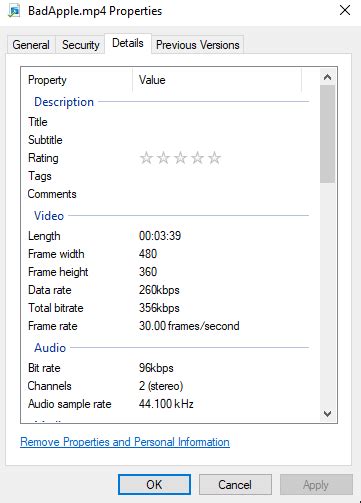Click the BadApple.mp4 file icon in title bar
The height and width of the screenshot is (503, 361).
point(14,11)
